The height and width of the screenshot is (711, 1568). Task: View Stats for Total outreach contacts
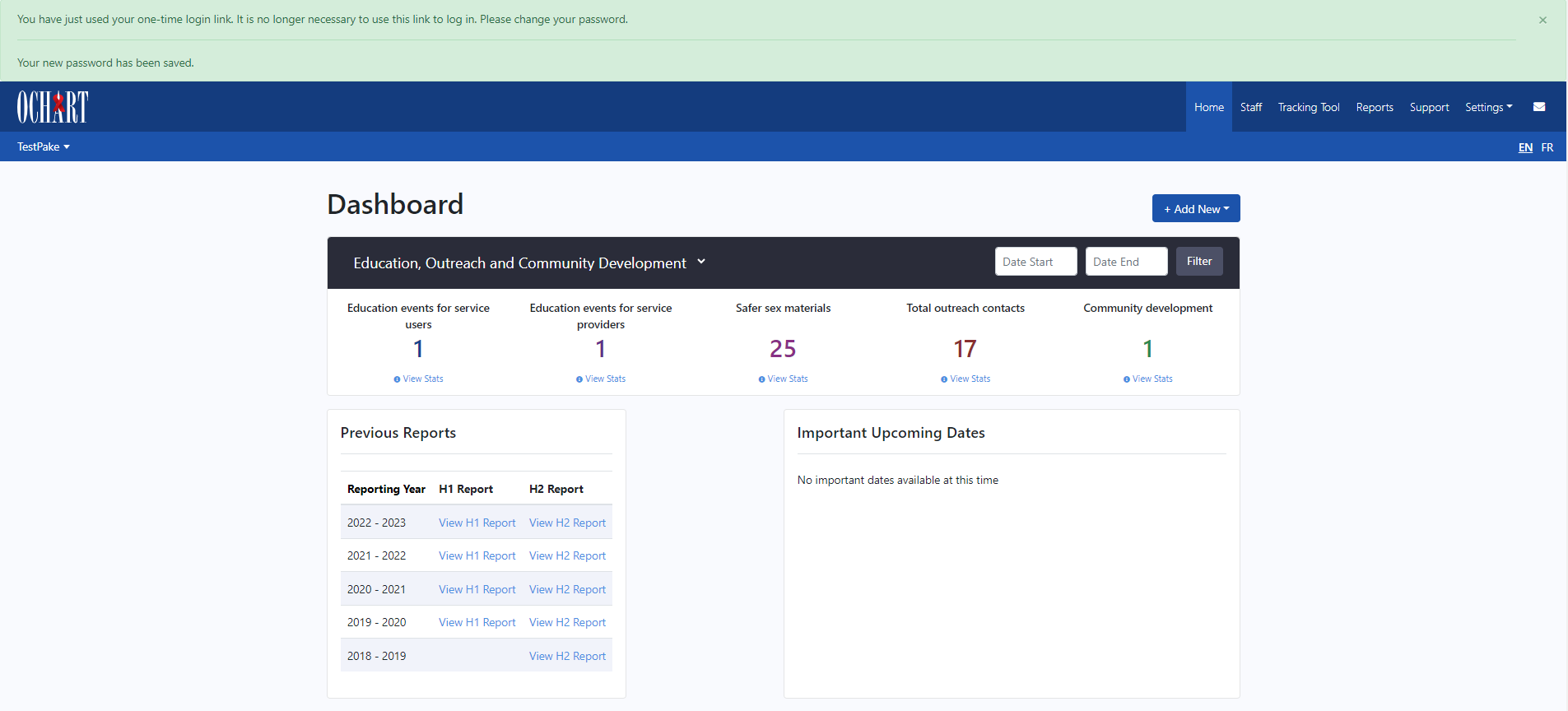pos(965,379)
